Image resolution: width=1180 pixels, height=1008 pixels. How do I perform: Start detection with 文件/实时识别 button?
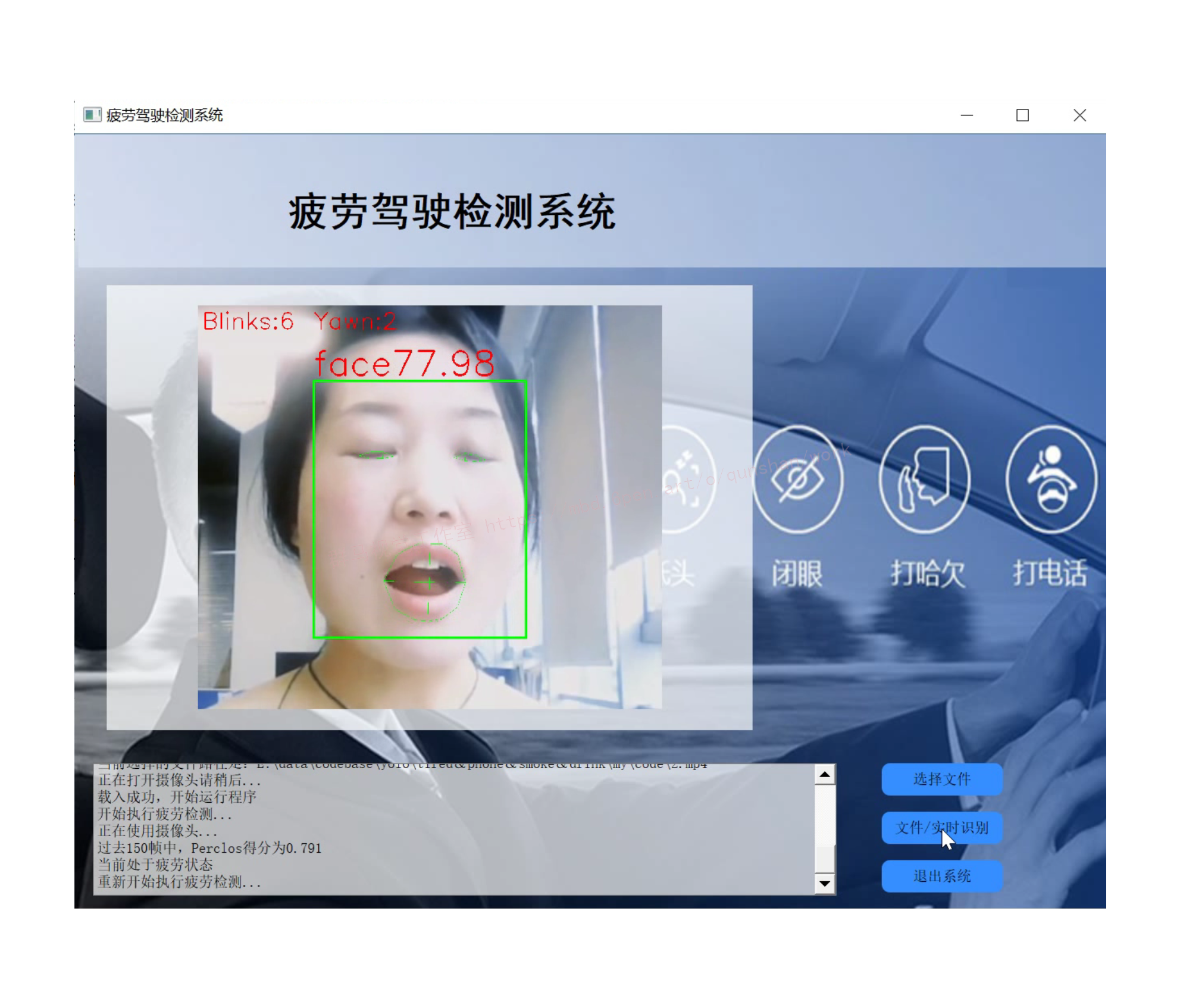point(941,828)
